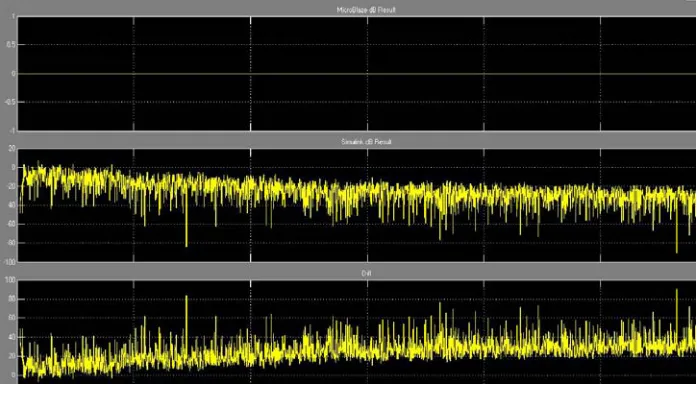
Task: Click the MicroBlaze dB Result plot title
Action: click(366, 10)
